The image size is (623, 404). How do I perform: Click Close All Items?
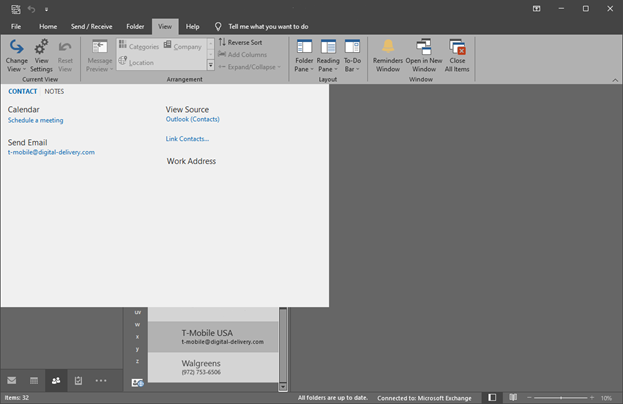457,55
